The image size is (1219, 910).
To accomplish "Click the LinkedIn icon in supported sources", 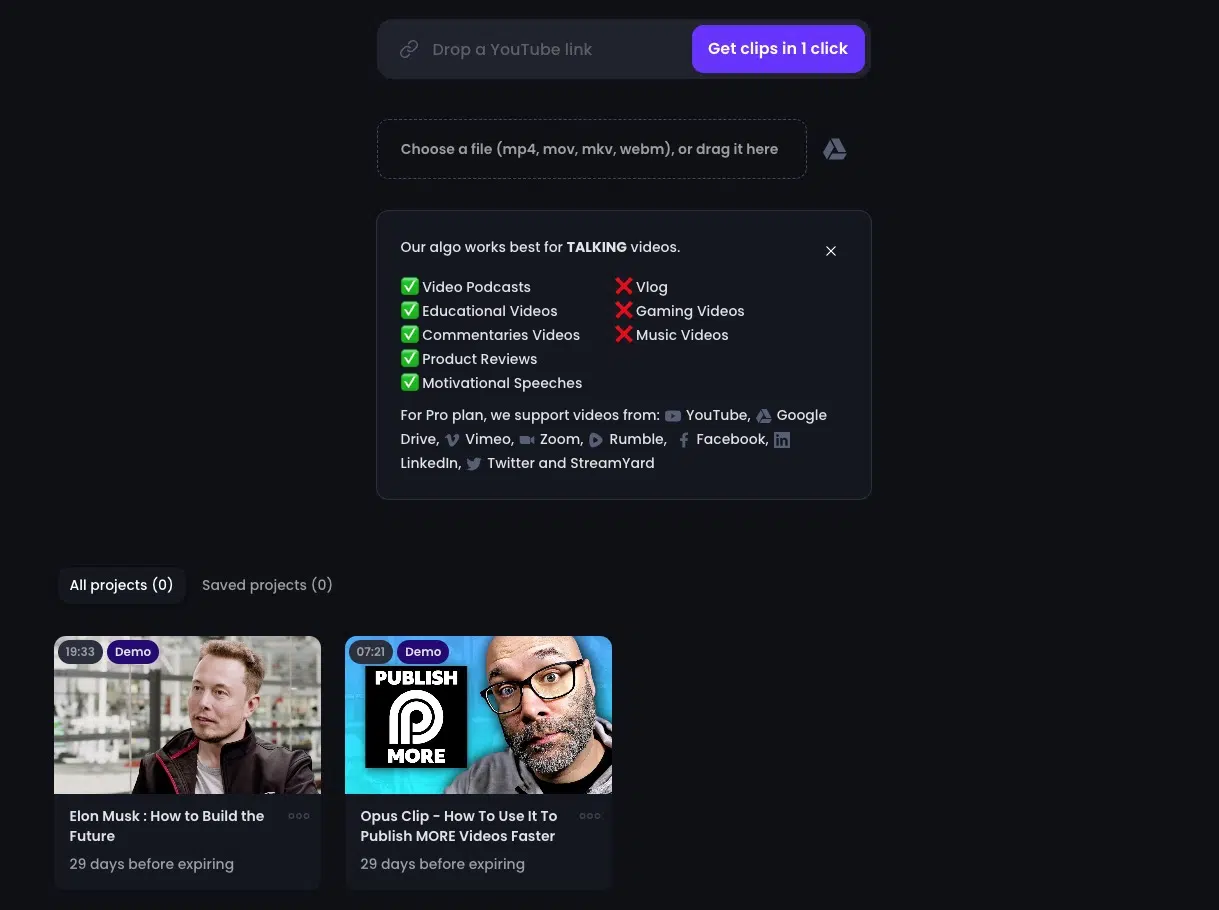I will pos(782,440).
